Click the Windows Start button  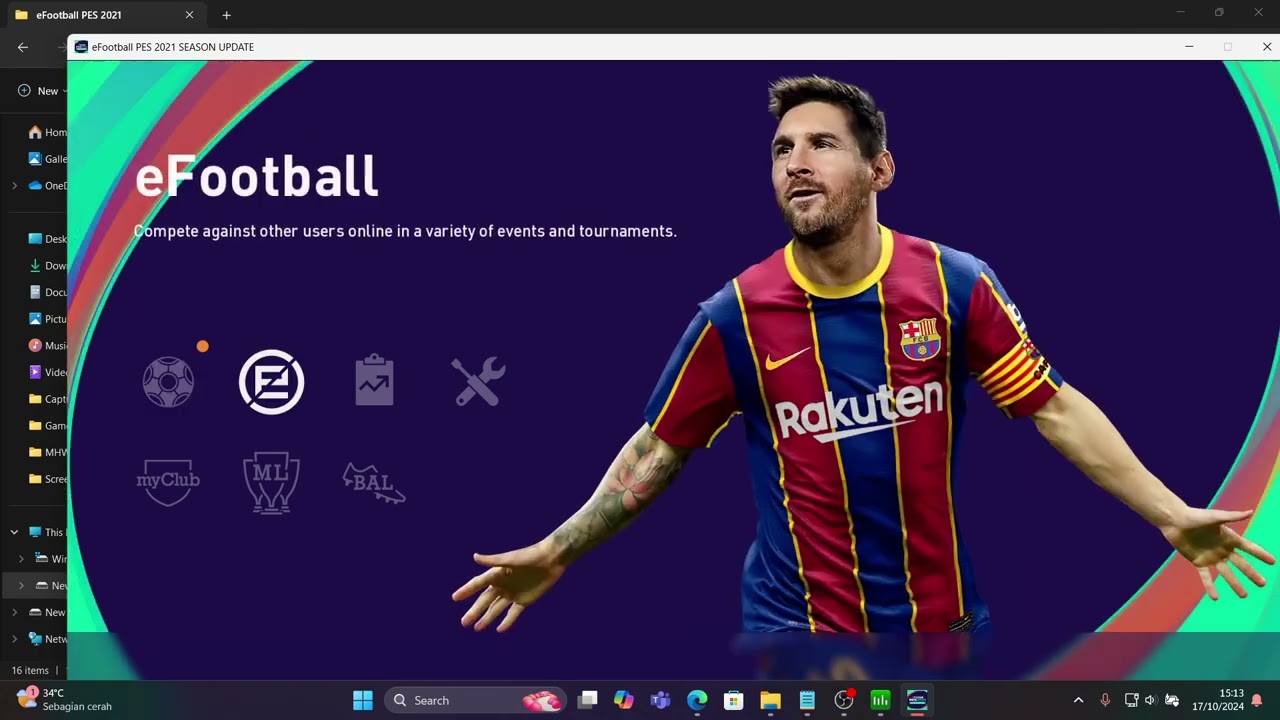click(x=363, y=700)
